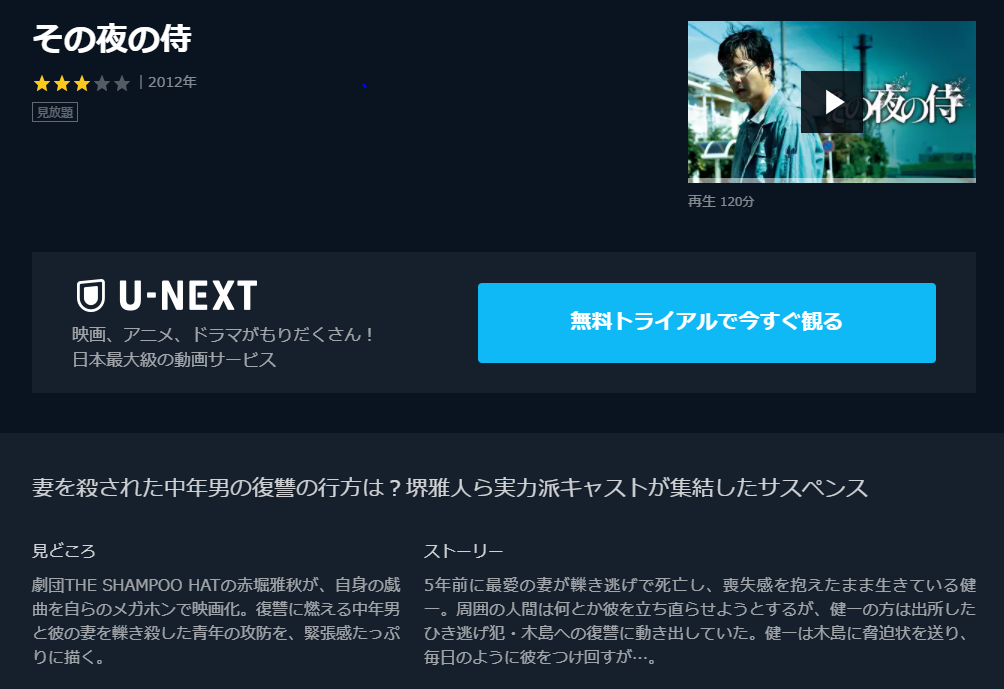Click the ストーリー section heading

tap(464, 551)
